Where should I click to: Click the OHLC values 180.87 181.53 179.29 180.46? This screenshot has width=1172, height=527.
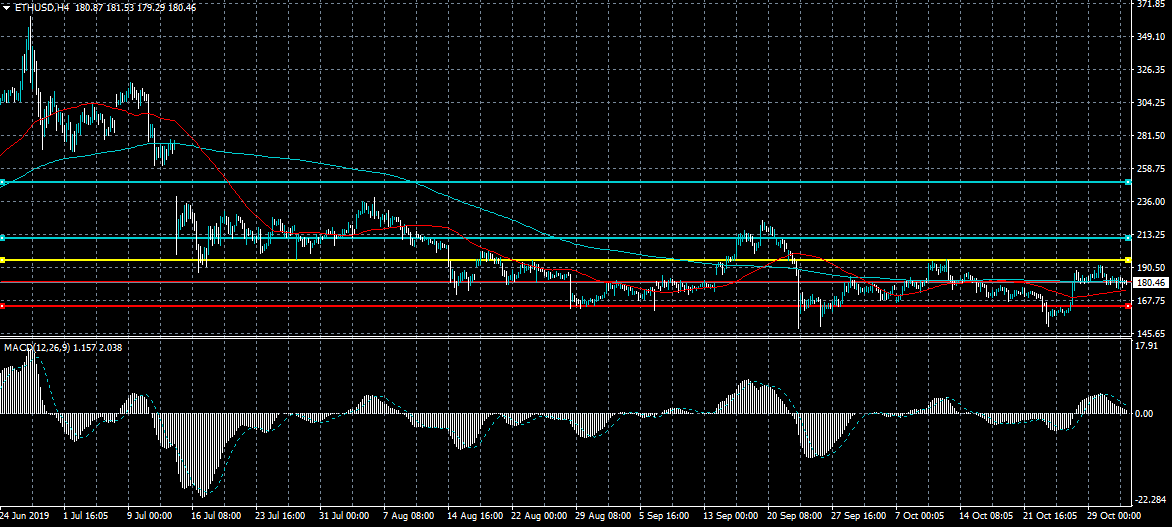click(135, 7)
